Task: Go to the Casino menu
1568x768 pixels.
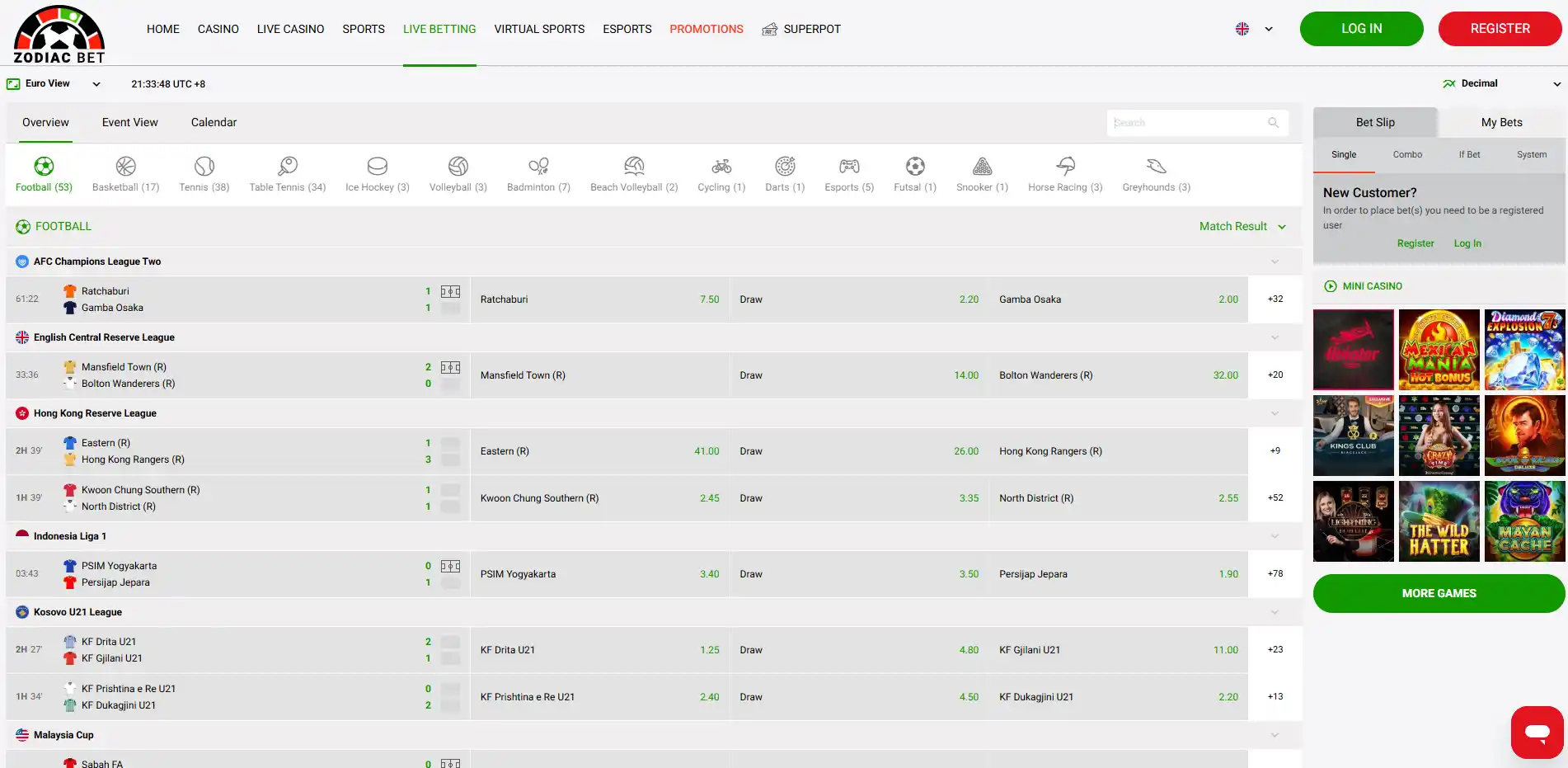Action: (218, 29)
